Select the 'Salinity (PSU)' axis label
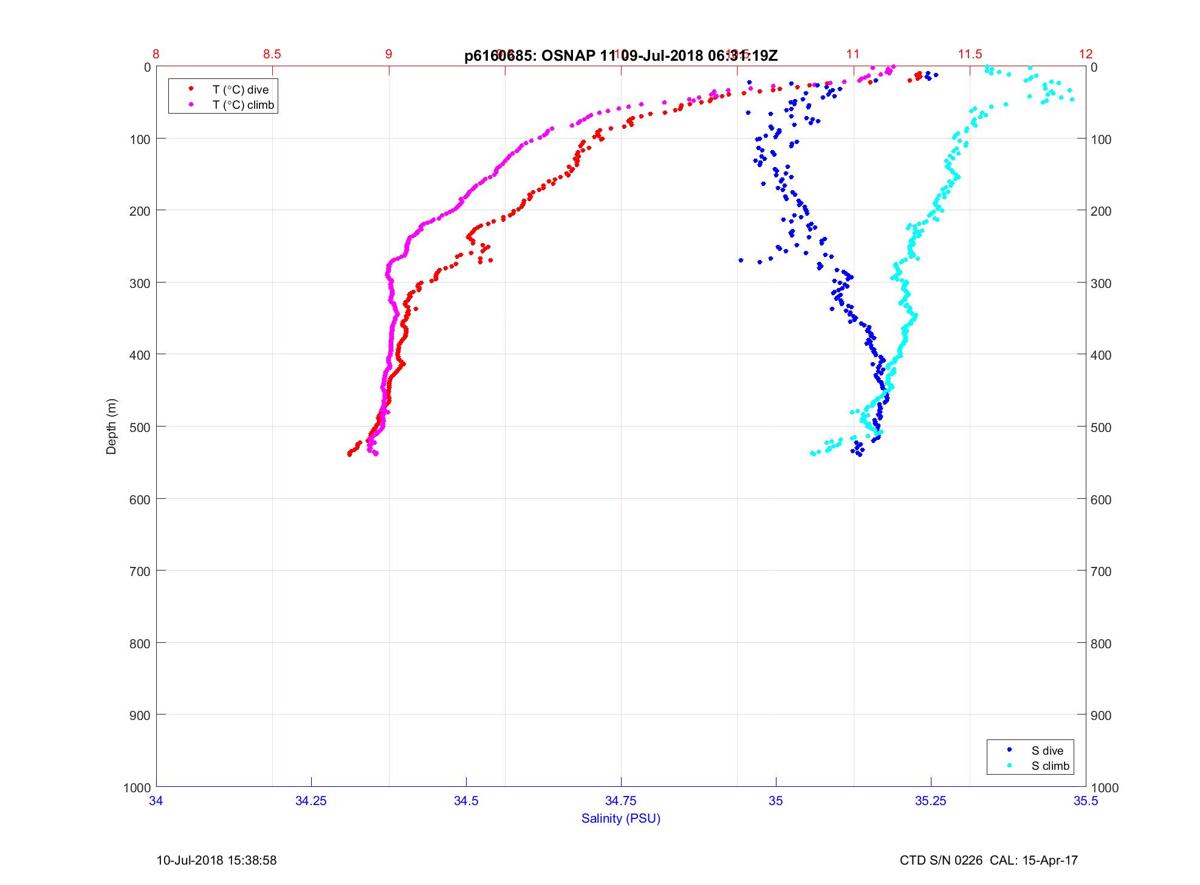 coord(621,819)
